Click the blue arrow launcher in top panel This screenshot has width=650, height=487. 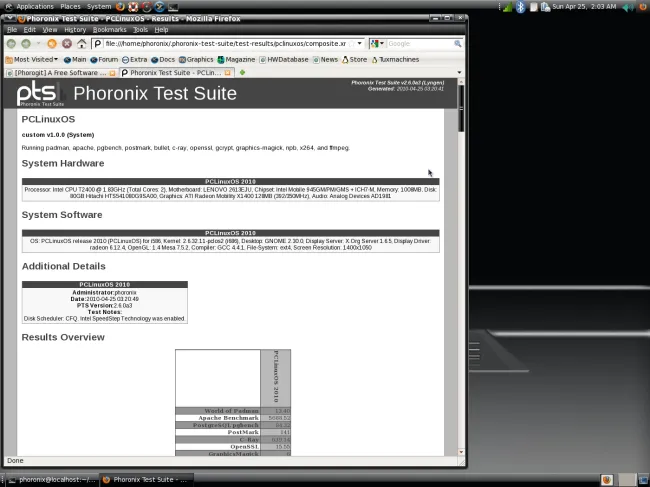click(x=160, y=7)
